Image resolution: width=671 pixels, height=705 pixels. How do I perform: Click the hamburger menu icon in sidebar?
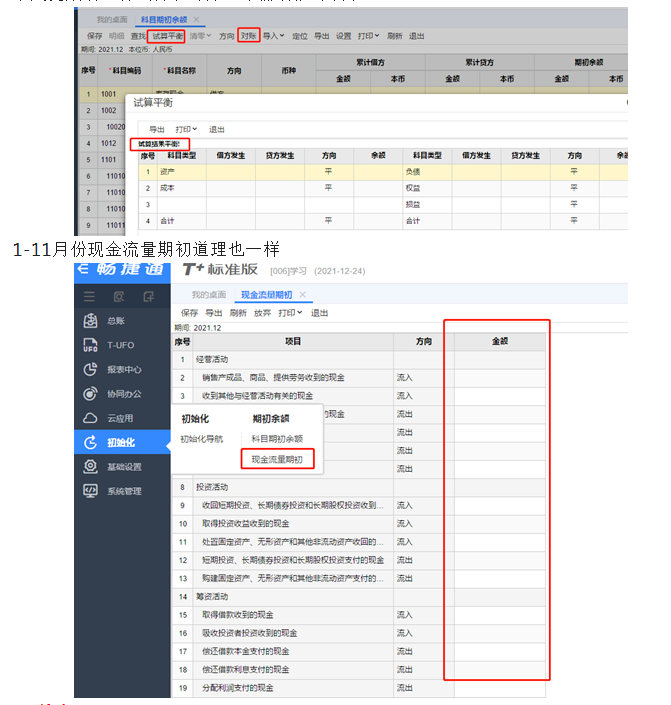click(89, 297)
